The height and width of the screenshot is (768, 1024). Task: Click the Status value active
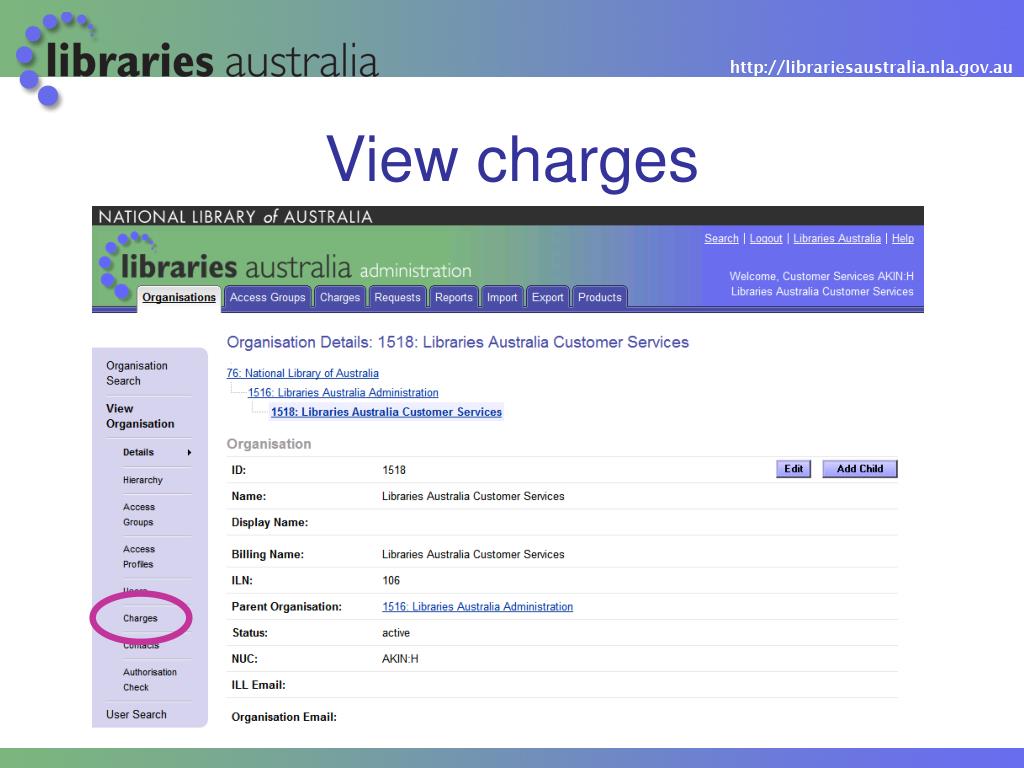pyautogui.click(x=396, y=633)
